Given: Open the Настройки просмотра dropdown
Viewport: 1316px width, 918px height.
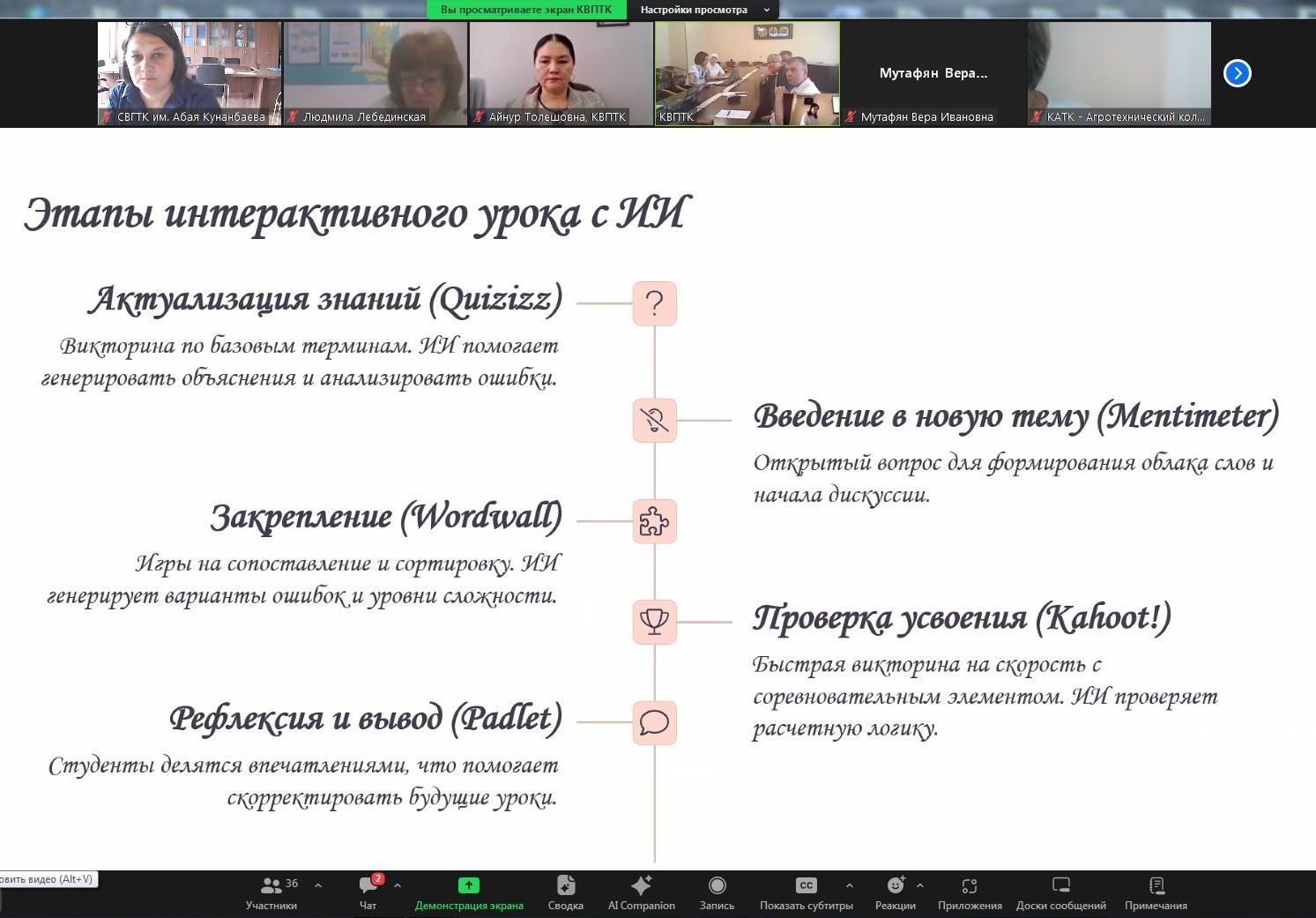Looking at the screenshot, I should click(703, 10).
